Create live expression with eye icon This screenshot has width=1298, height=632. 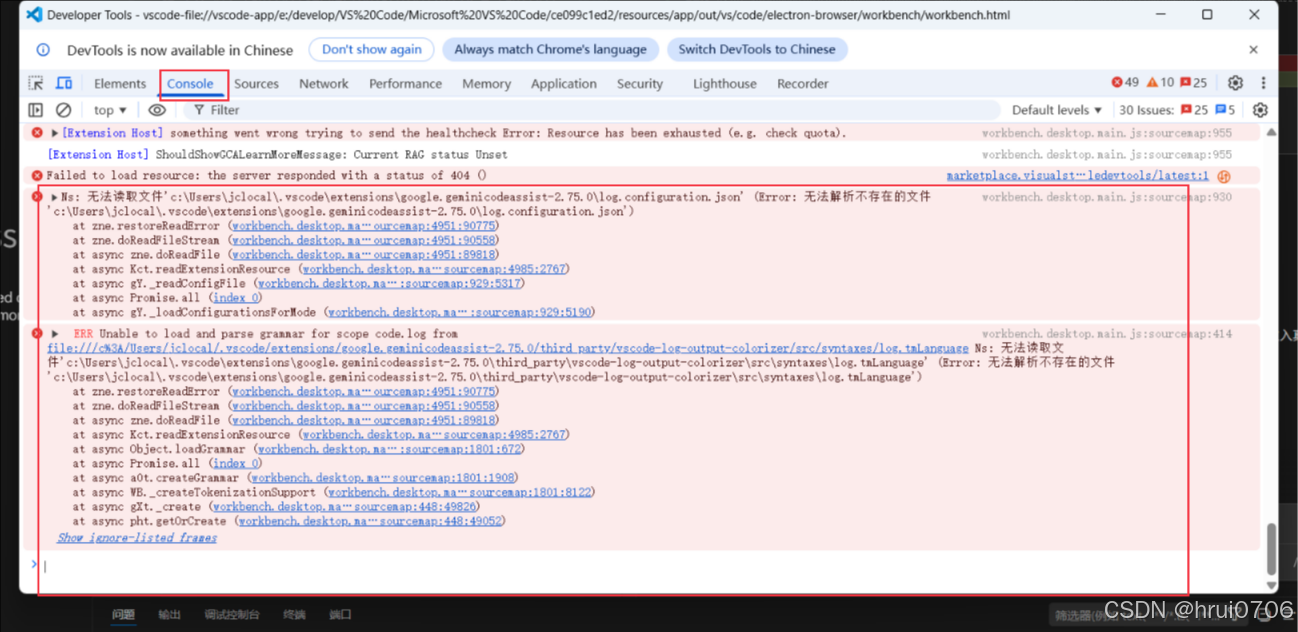(x=157, y=110)
